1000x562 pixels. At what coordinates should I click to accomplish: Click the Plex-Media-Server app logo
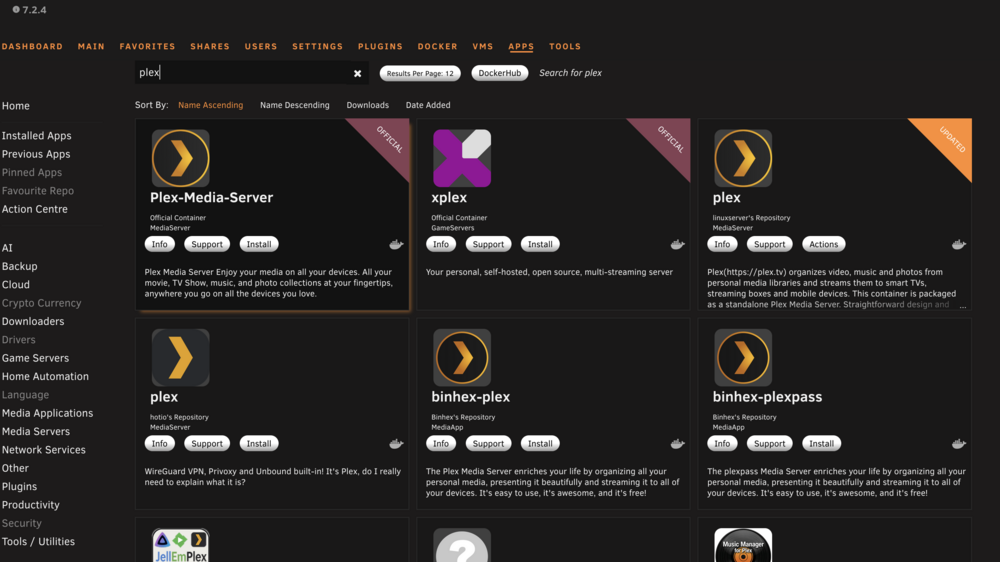180,158
